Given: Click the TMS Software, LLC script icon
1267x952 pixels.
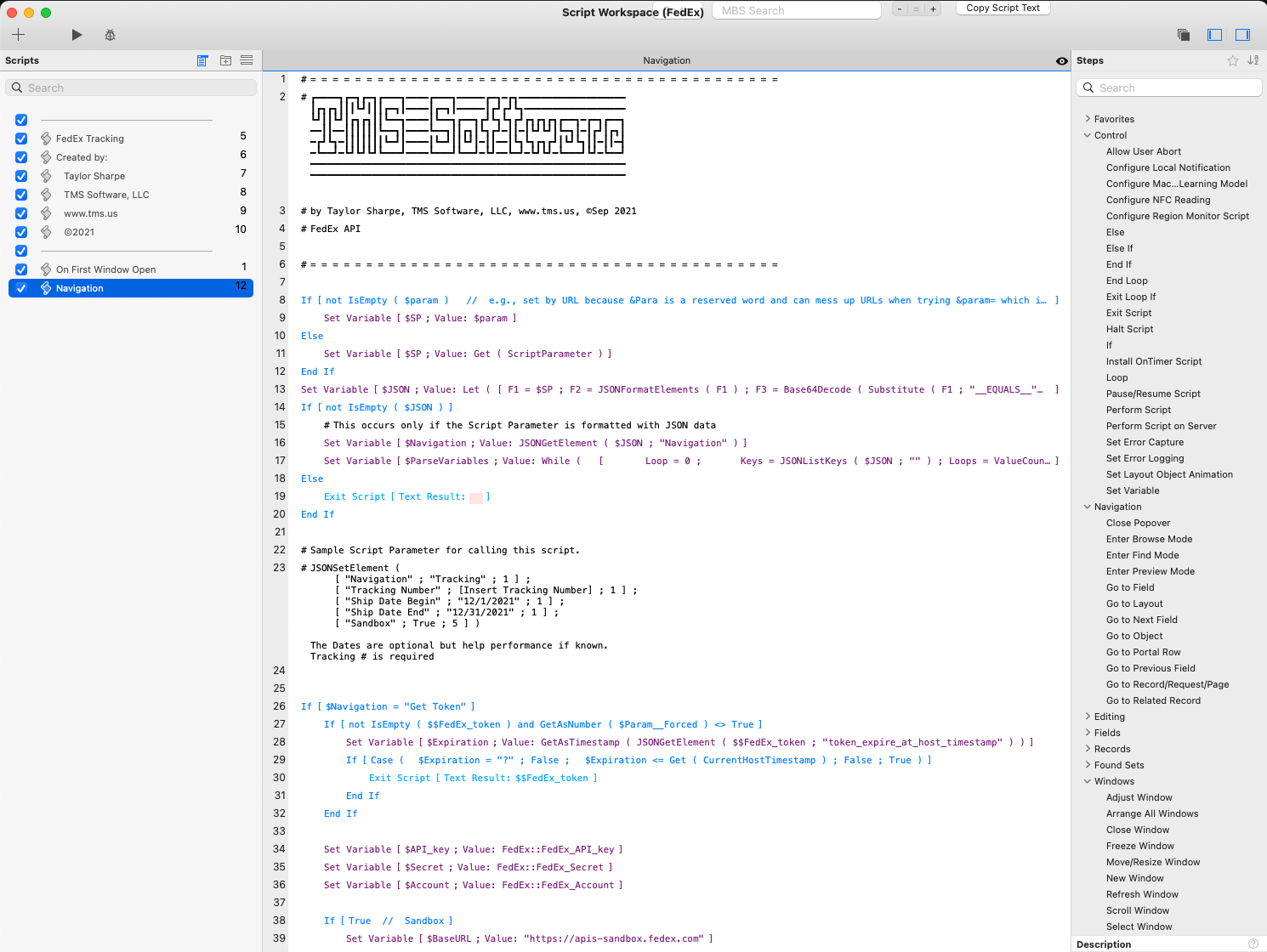Looking at the screenshot, I should pyautogui.click(x=46, y=195).
